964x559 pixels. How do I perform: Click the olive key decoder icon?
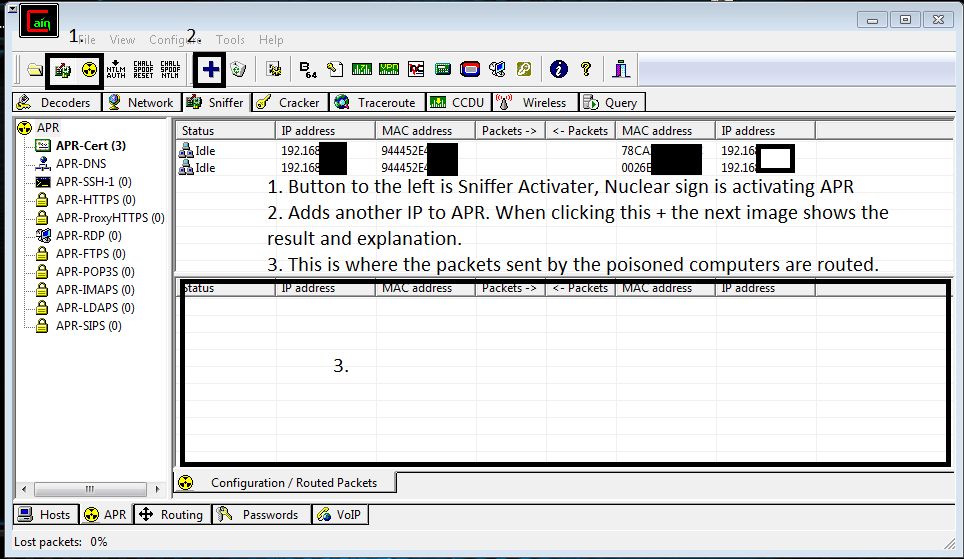[x=524, y=69]
